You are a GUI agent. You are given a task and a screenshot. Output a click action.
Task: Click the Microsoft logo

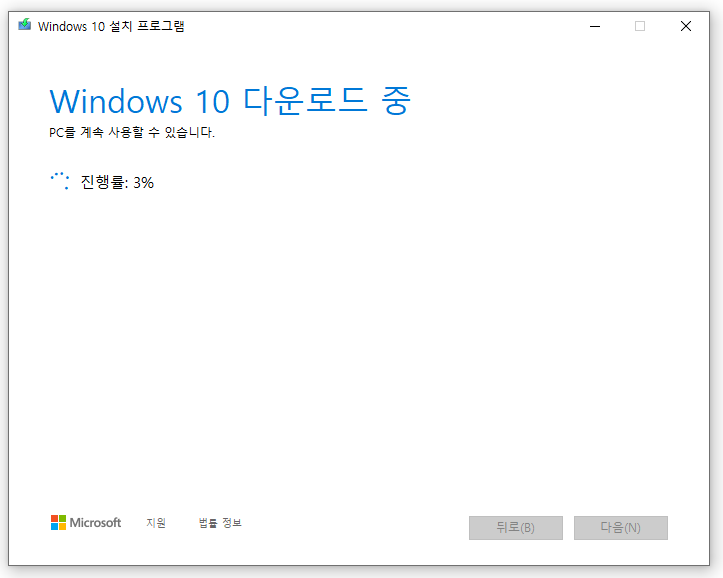click(x=86, y=523)
